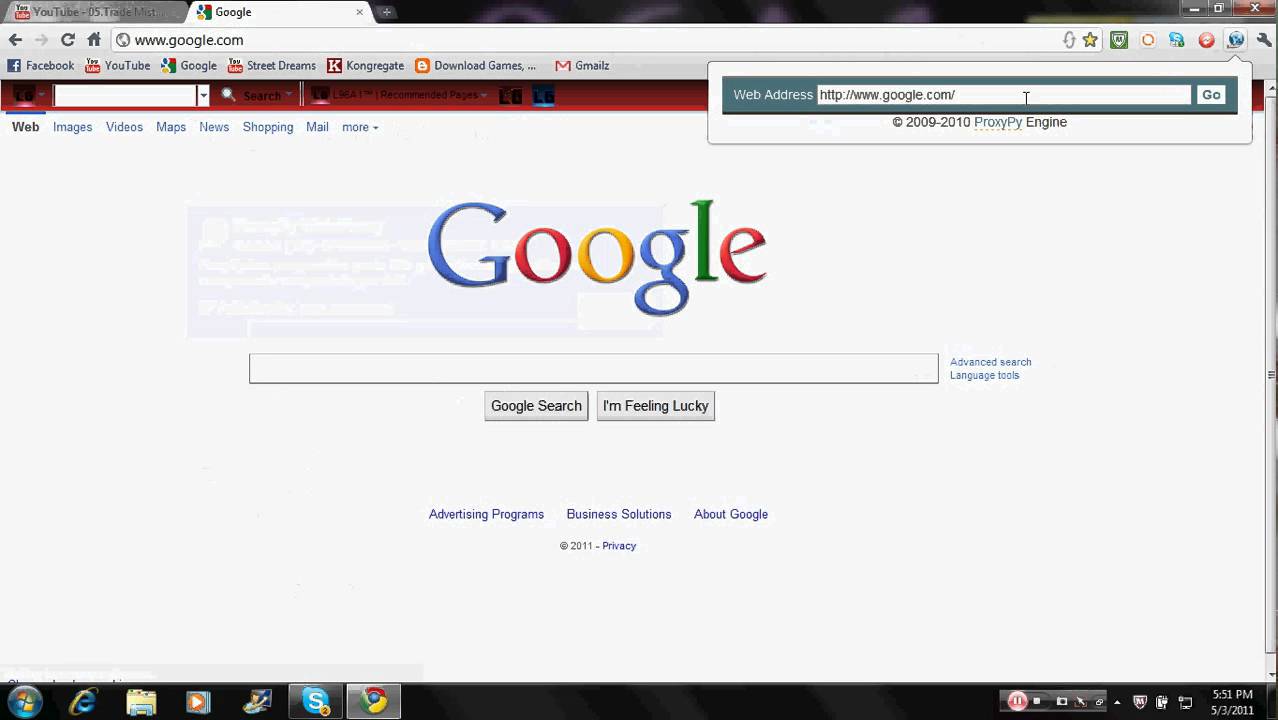This screenshot has height=720, width=1278.
Task: Select the News navigation item
Action: click(x=214, y=127)
